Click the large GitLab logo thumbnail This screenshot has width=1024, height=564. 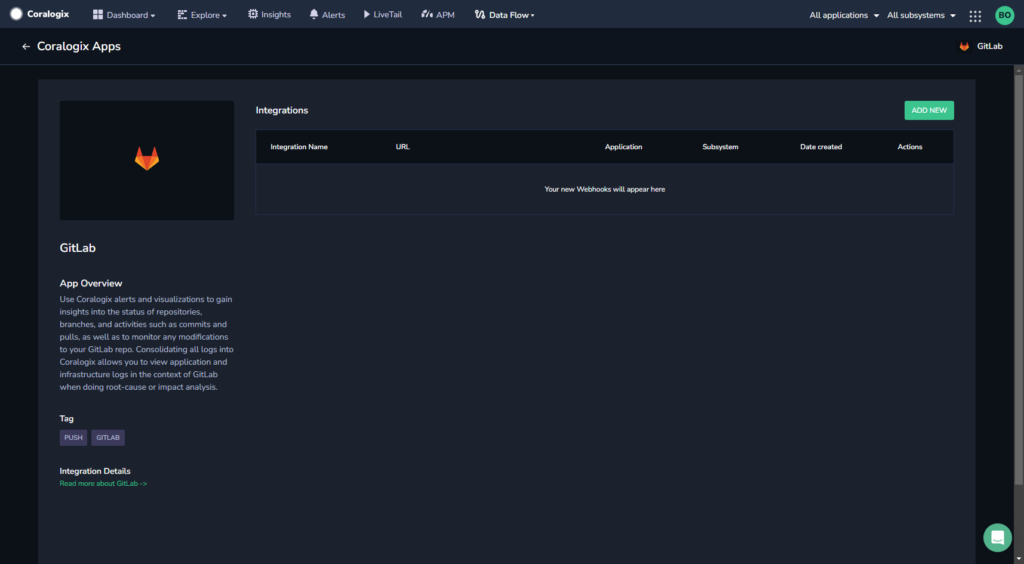147,160
